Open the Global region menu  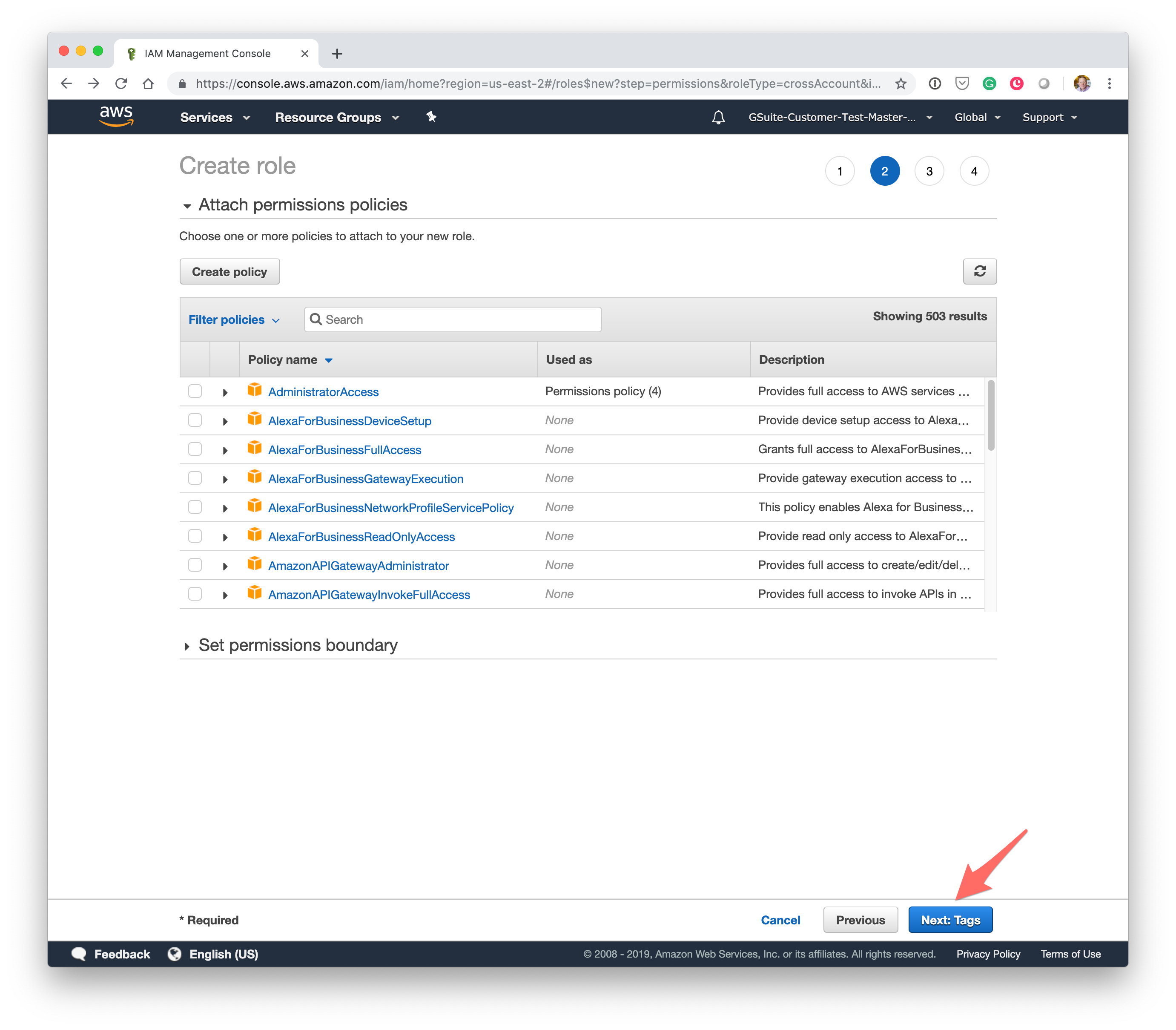coord(977,117)
